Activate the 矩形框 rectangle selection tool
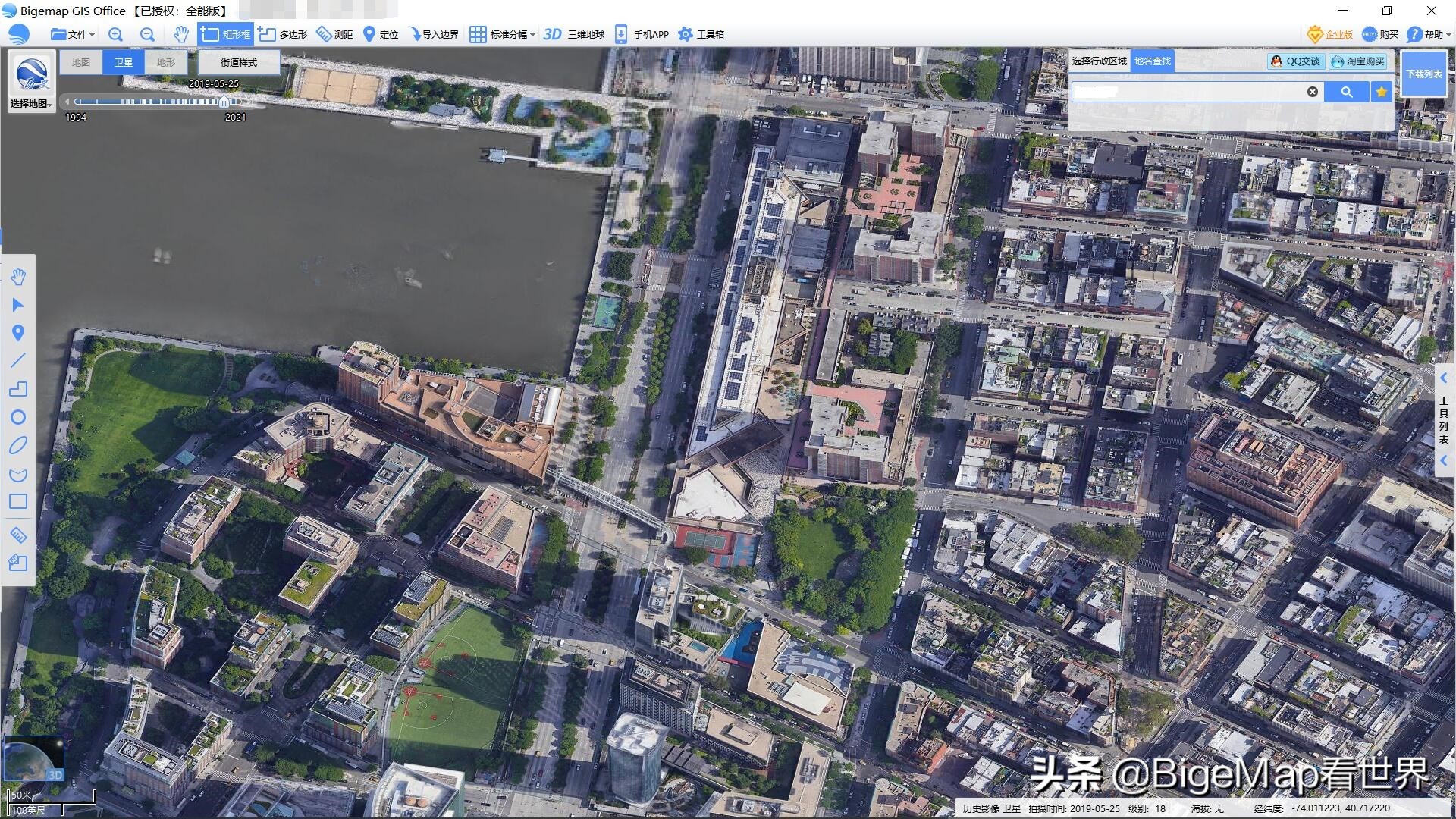This screenshot has height=819, width=1456. (x=225, y=34)
